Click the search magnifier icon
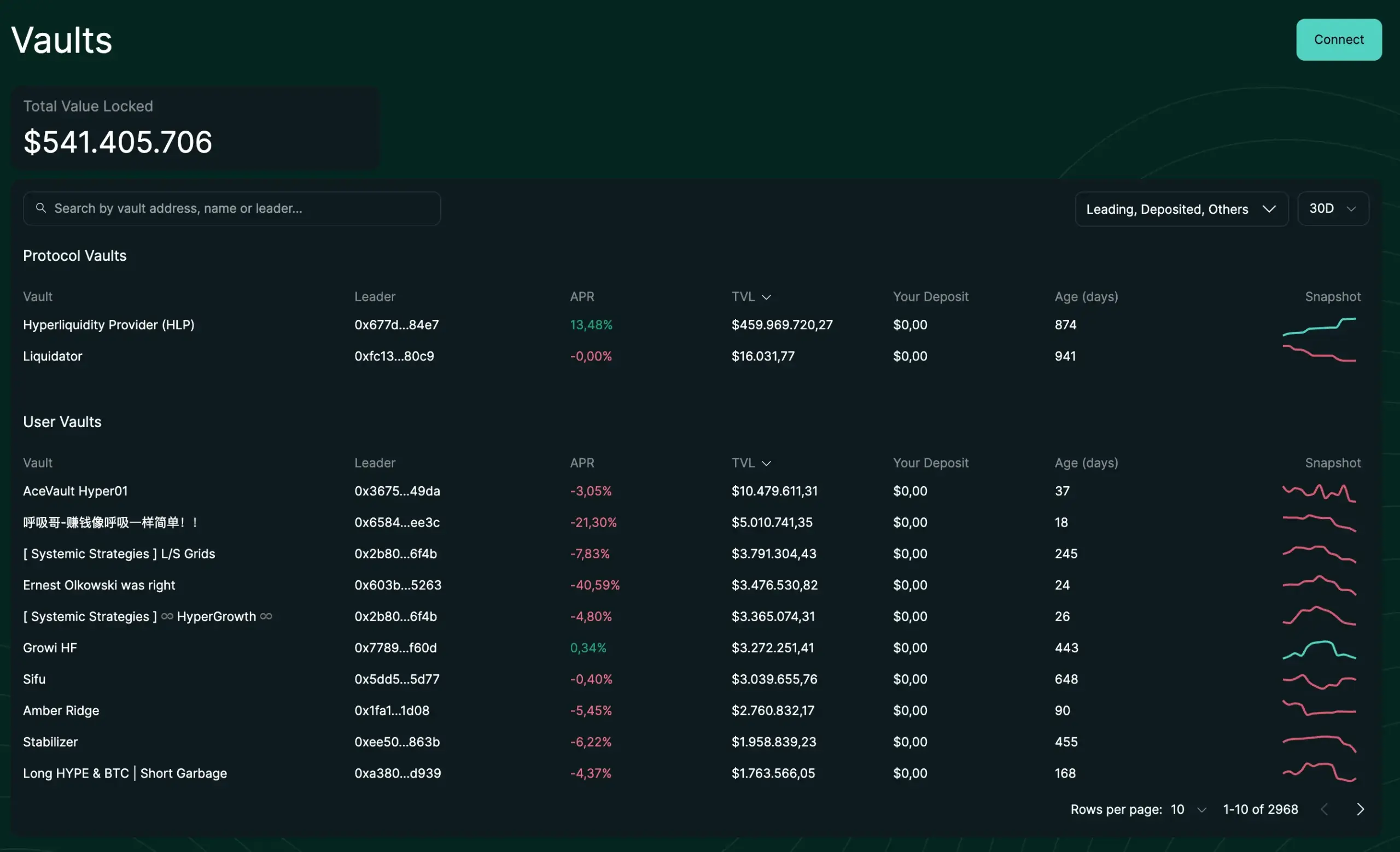The width and height of the screenshot is (1400, 852). tap(40, 208)
